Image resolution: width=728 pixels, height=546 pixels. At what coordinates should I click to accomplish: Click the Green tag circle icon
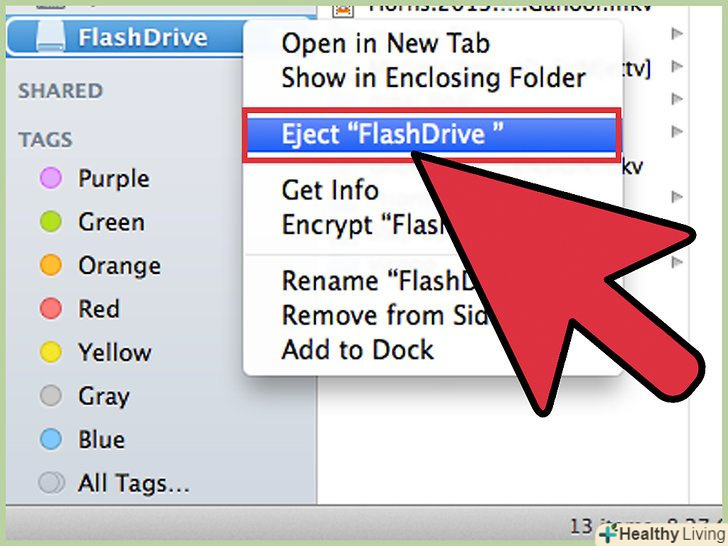click(x=51, y=221)
